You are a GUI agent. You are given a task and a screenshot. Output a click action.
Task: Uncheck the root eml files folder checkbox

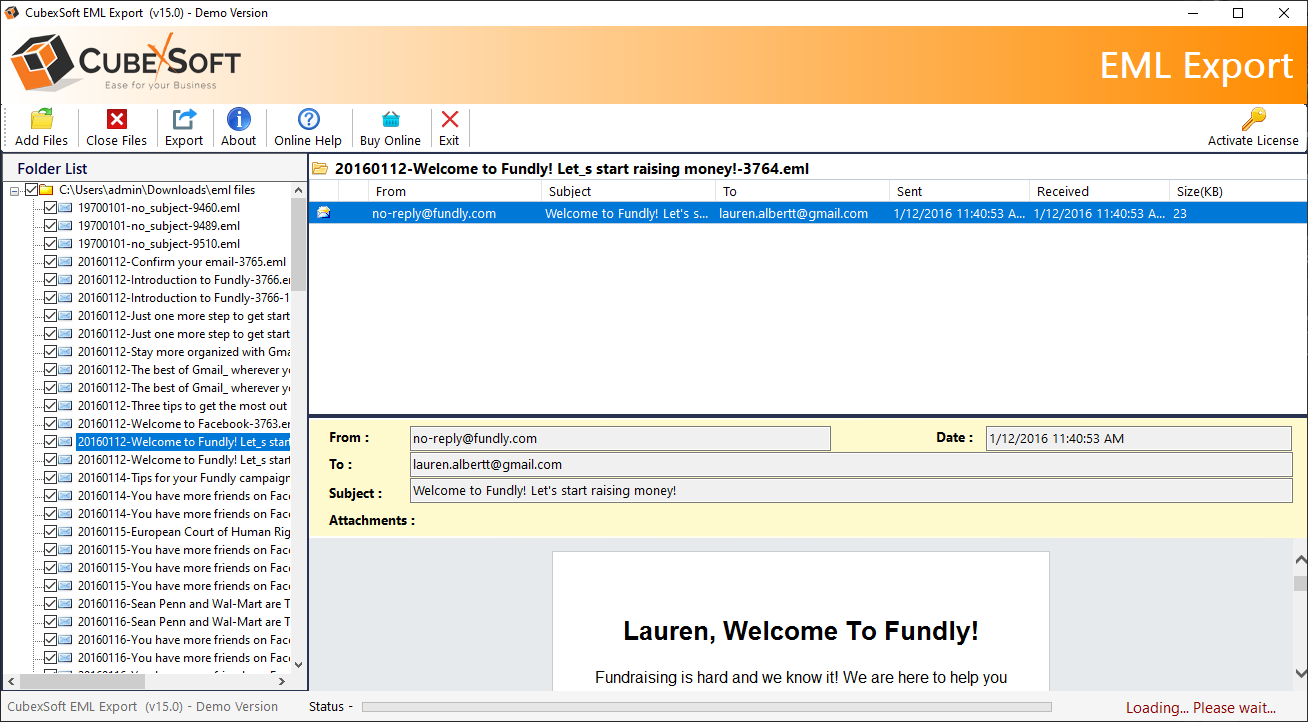point(32,190)
